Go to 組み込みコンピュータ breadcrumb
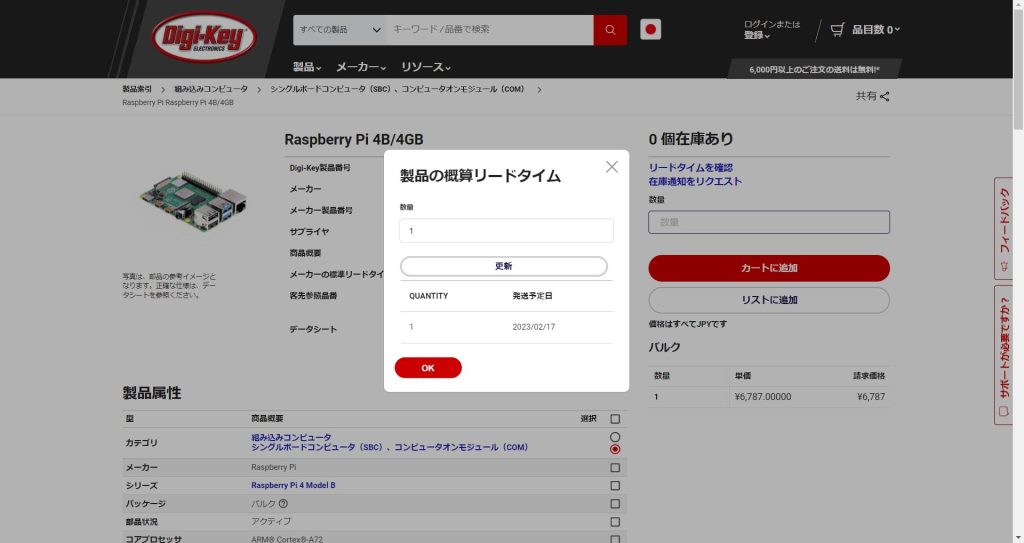This screenshot has height=543, width=1024. [x=211, y=89]
